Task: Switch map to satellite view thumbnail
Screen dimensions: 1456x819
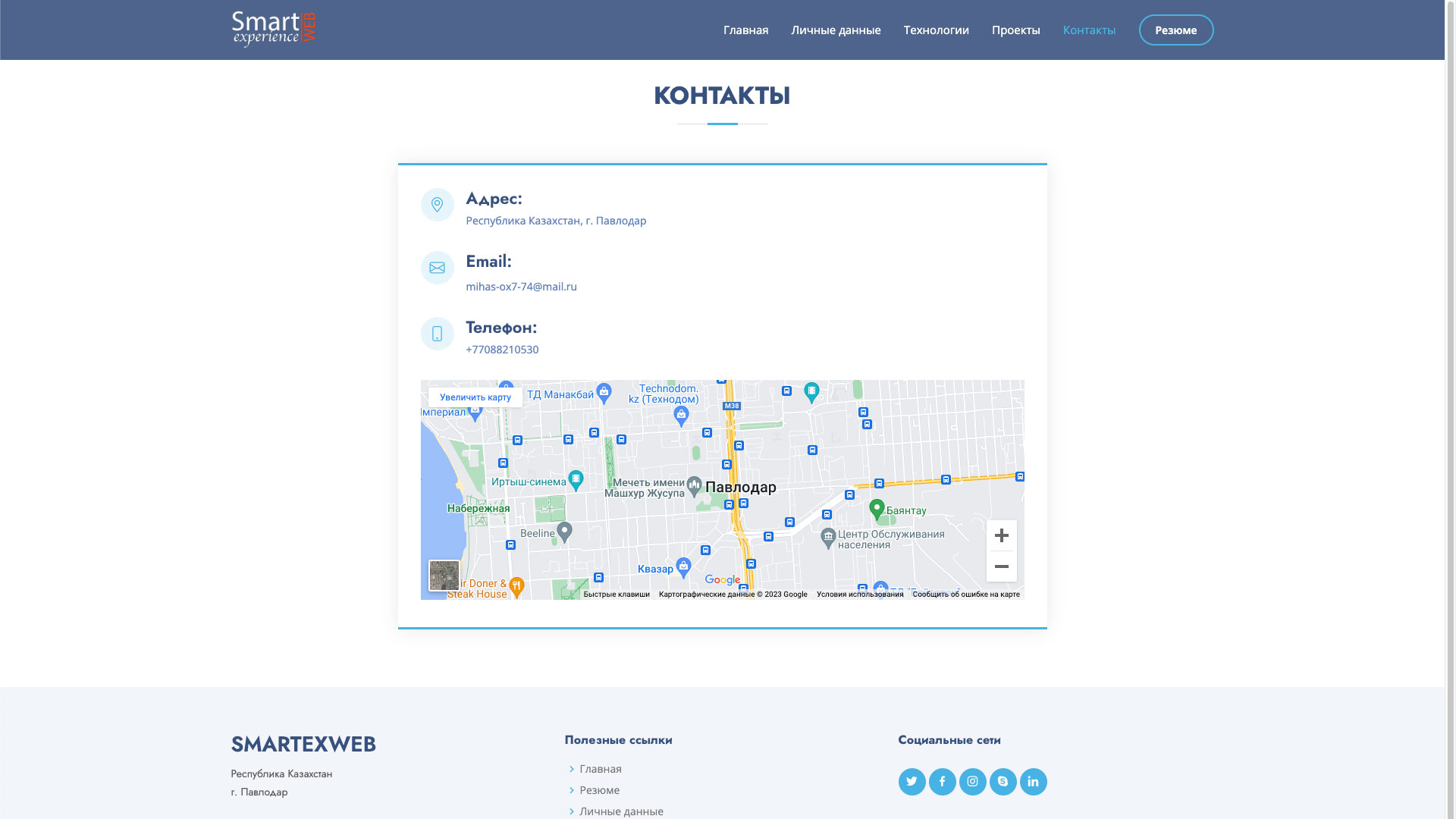Action: click(x=444, y=576)
